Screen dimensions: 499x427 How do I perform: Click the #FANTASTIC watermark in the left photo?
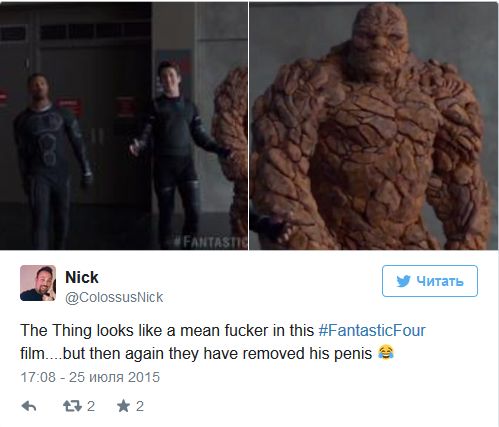click(211, 242)
